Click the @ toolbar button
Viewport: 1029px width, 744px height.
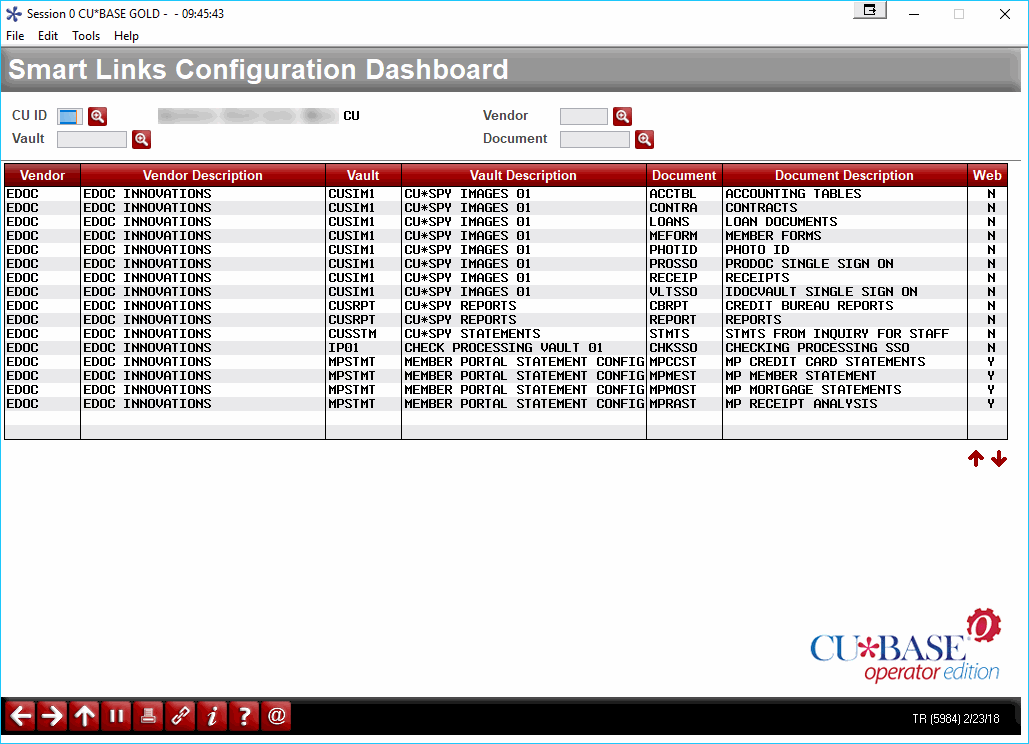[x=276, y=716]
